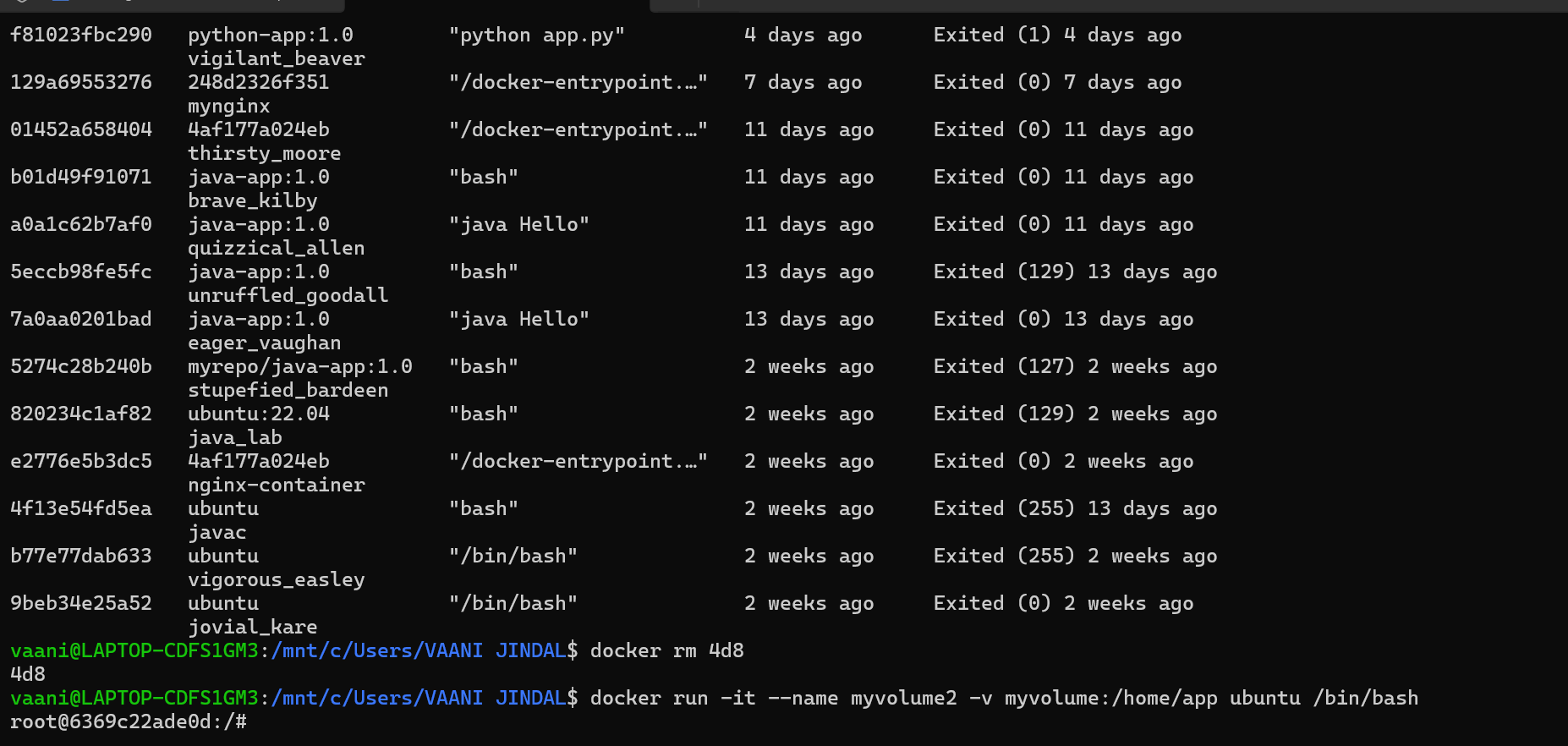Select container ID 4f13e54fd5ea
The height and width of the screenshot is (746, 1568).
click(81, 509)
